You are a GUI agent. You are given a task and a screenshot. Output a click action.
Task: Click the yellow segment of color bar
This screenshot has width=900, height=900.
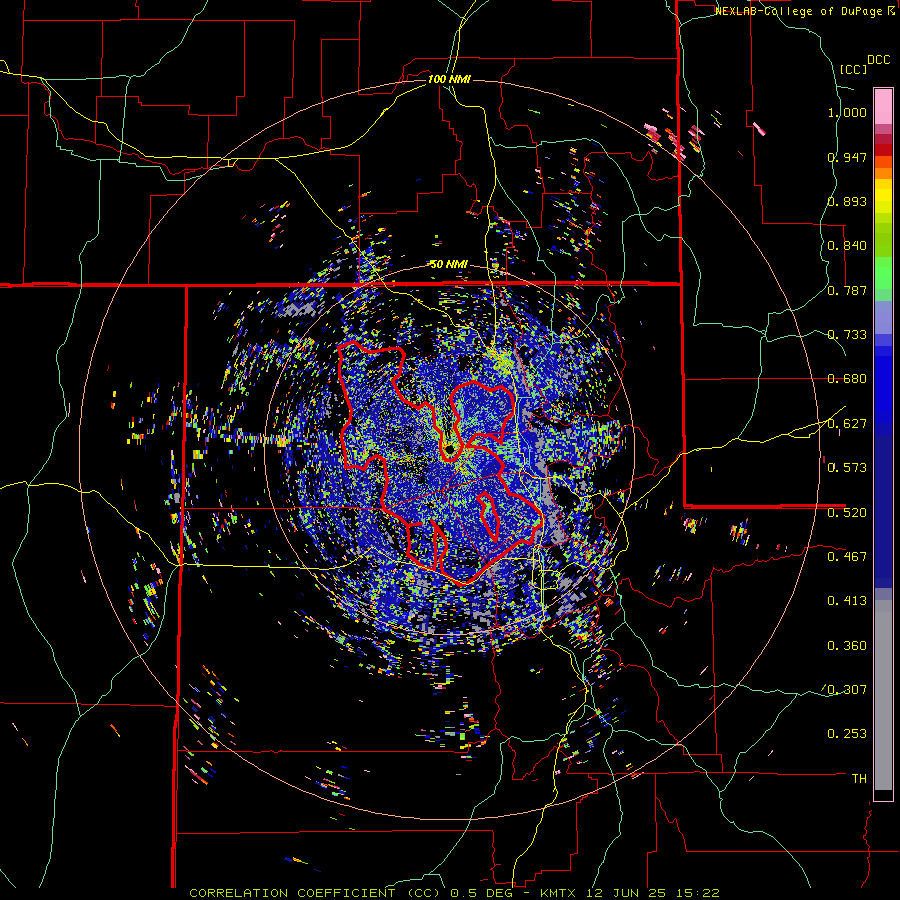[x=883, y=196]
